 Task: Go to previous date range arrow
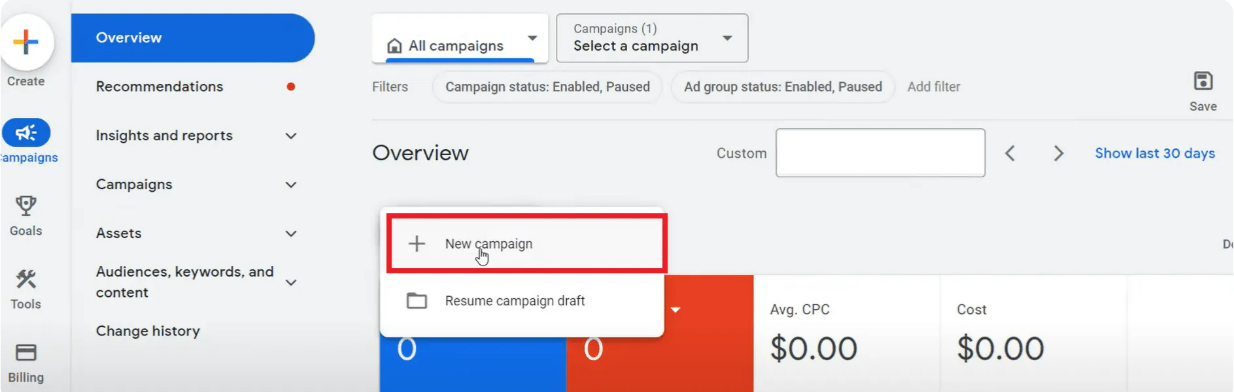pyautogui.click(x=1010, y=153)
